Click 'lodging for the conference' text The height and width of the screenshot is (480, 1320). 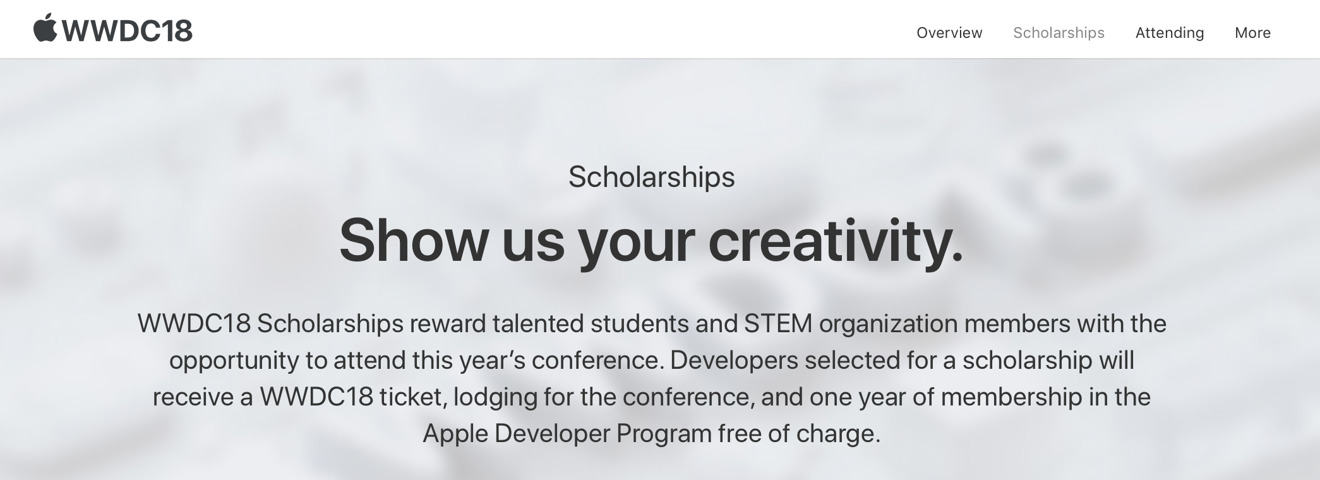click(602, 397)
